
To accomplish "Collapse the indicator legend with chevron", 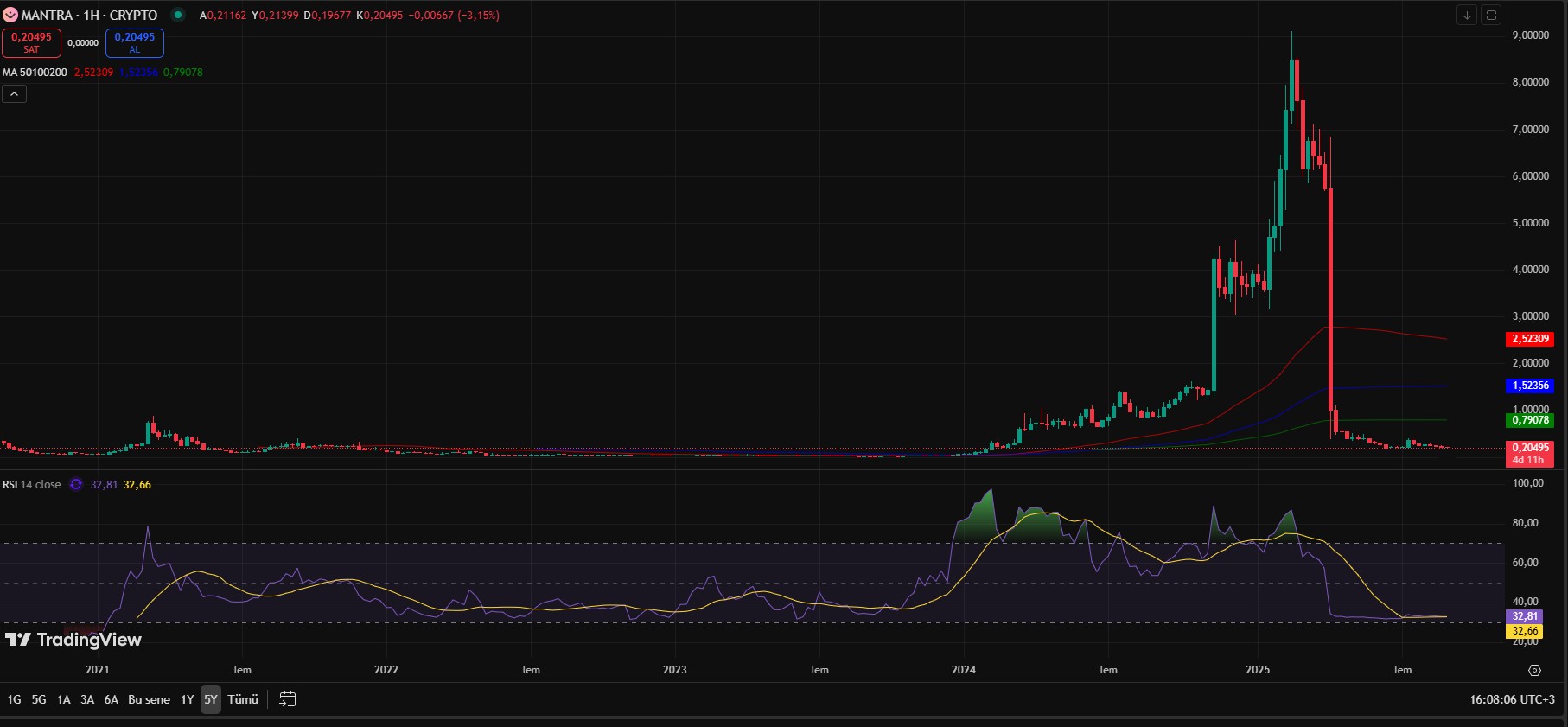I will (14, 94).
